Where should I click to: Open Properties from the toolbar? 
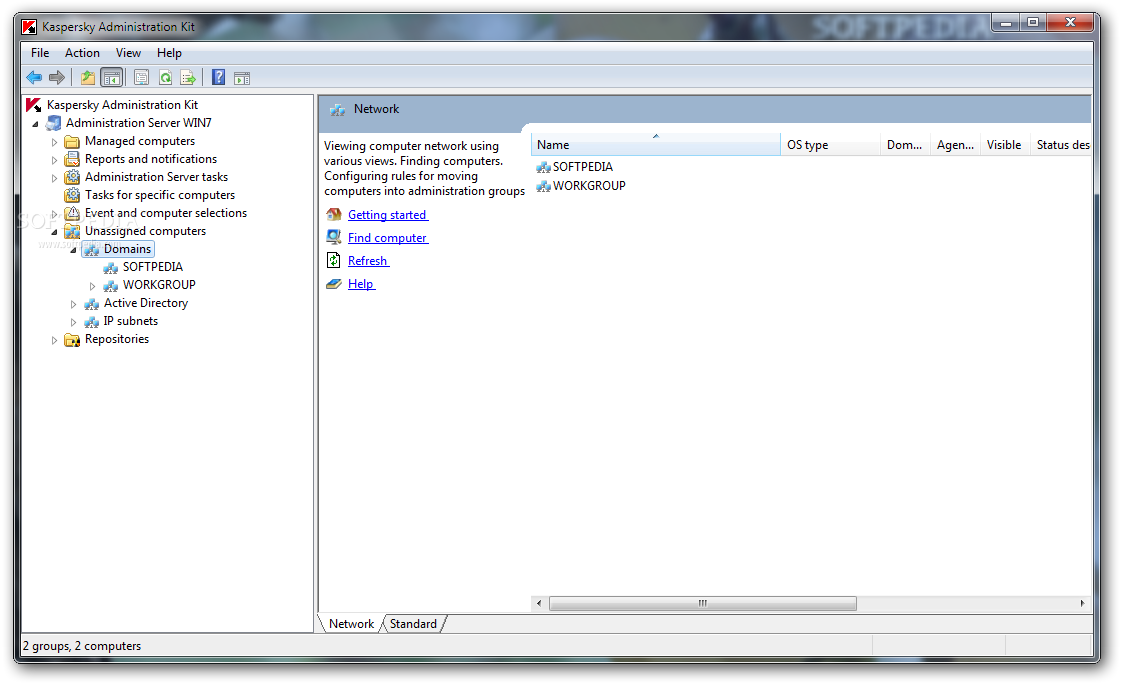click(x=142, y=77)
